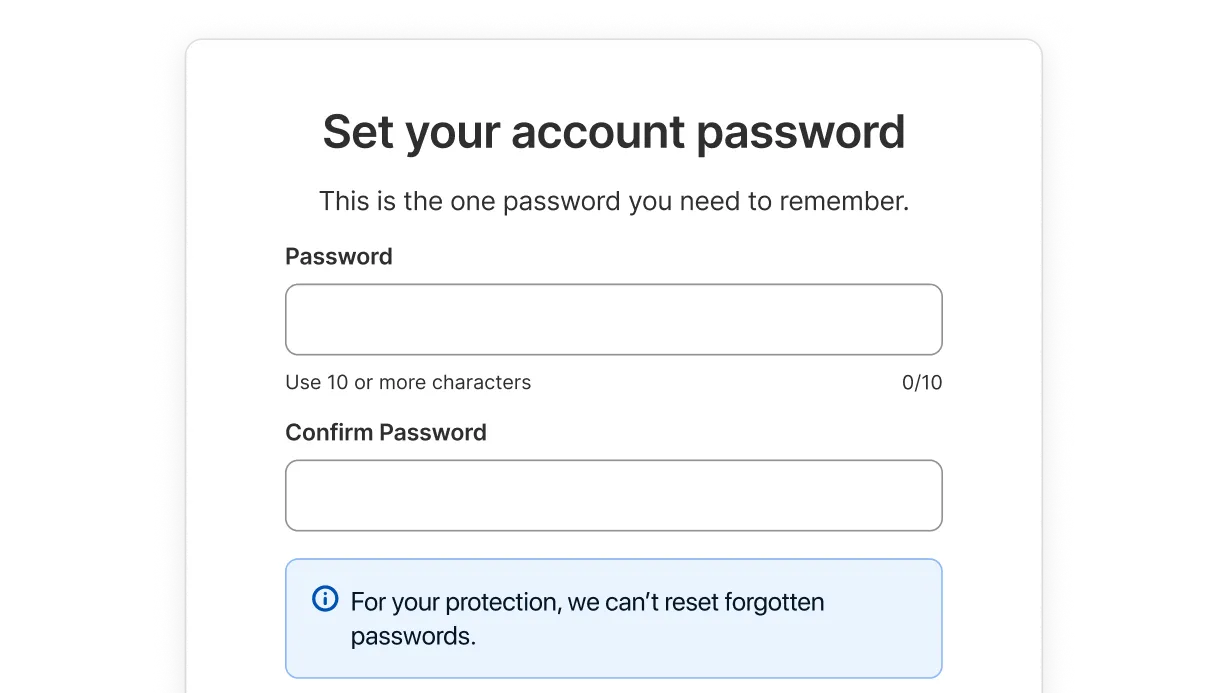
Task: Click the word "Set" in the heading
Action: [x=358, y=132]
